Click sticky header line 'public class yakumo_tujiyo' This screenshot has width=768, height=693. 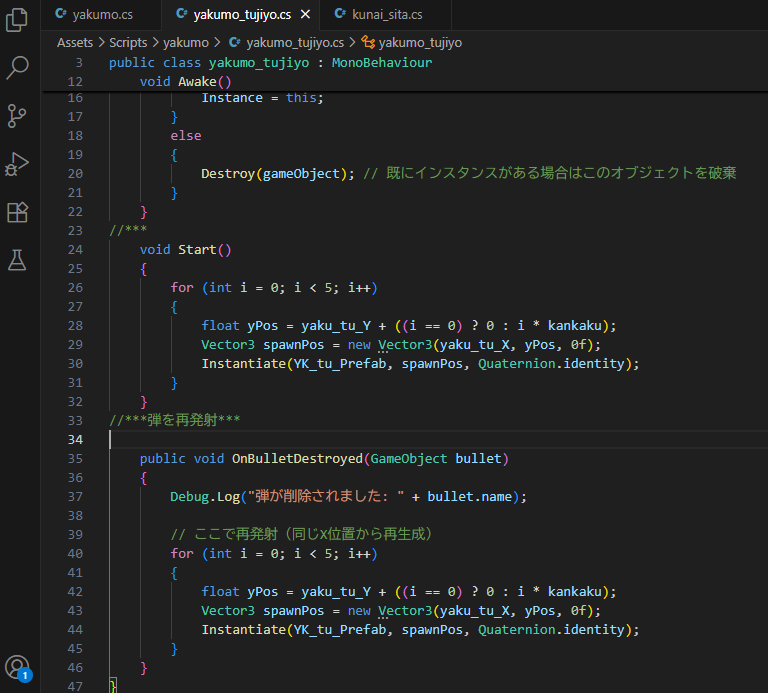270,63
